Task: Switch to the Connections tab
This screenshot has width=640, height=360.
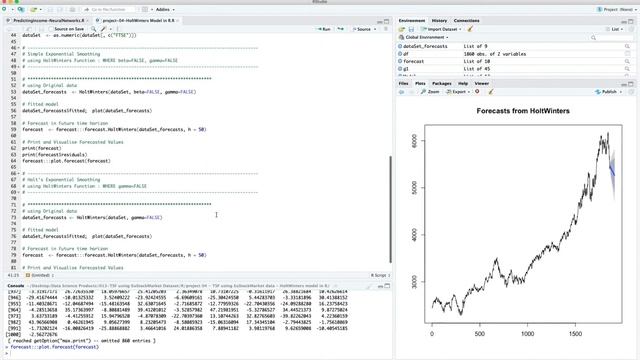Action: pos(467,20)
